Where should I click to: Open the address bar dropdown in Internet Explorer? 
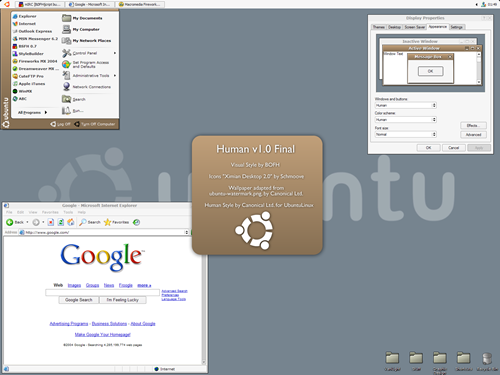(x=186, y=232)
